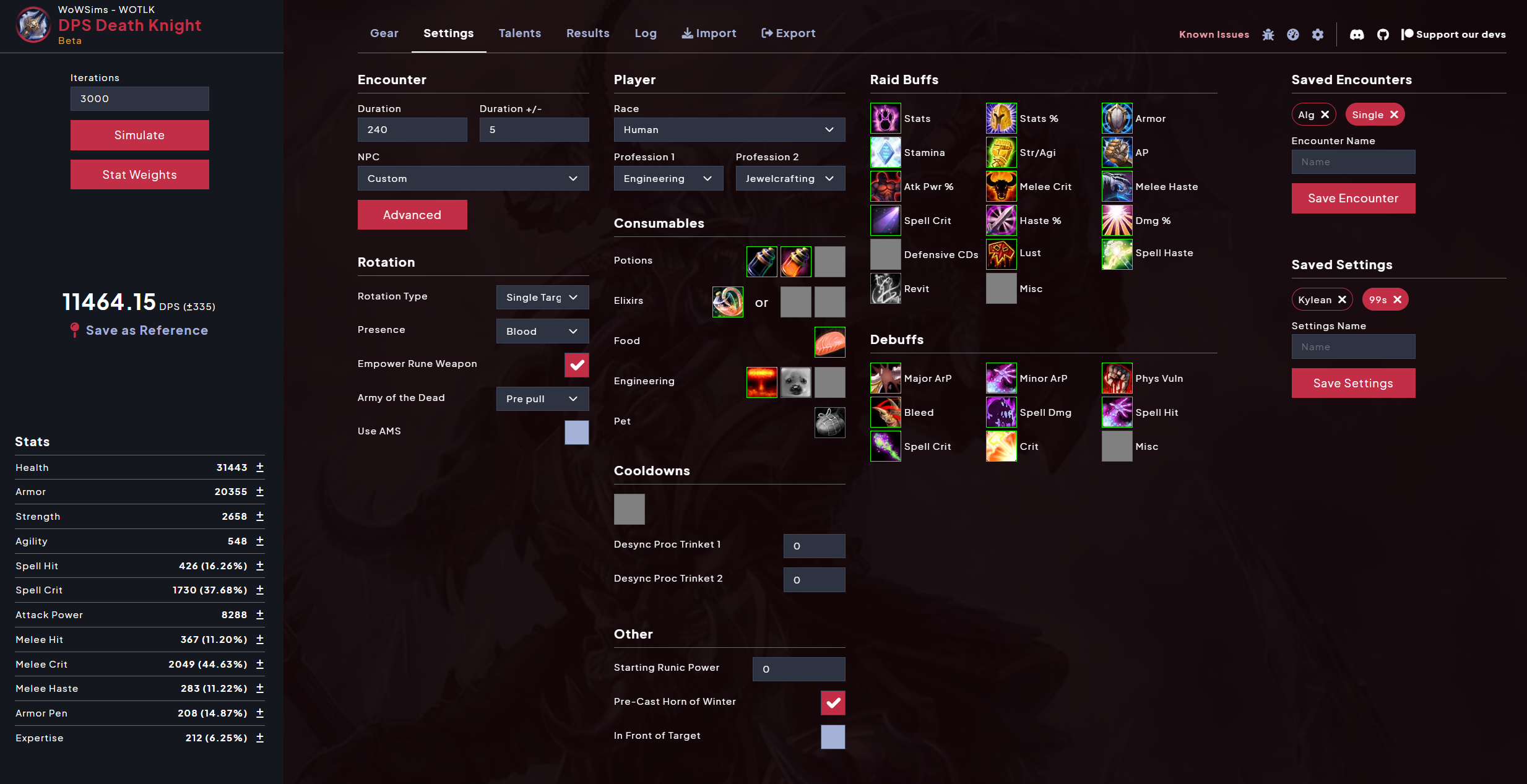Select the Melee Haste raid buff icon
This screenshot has width=1527, height=784.
(1117, 186)
